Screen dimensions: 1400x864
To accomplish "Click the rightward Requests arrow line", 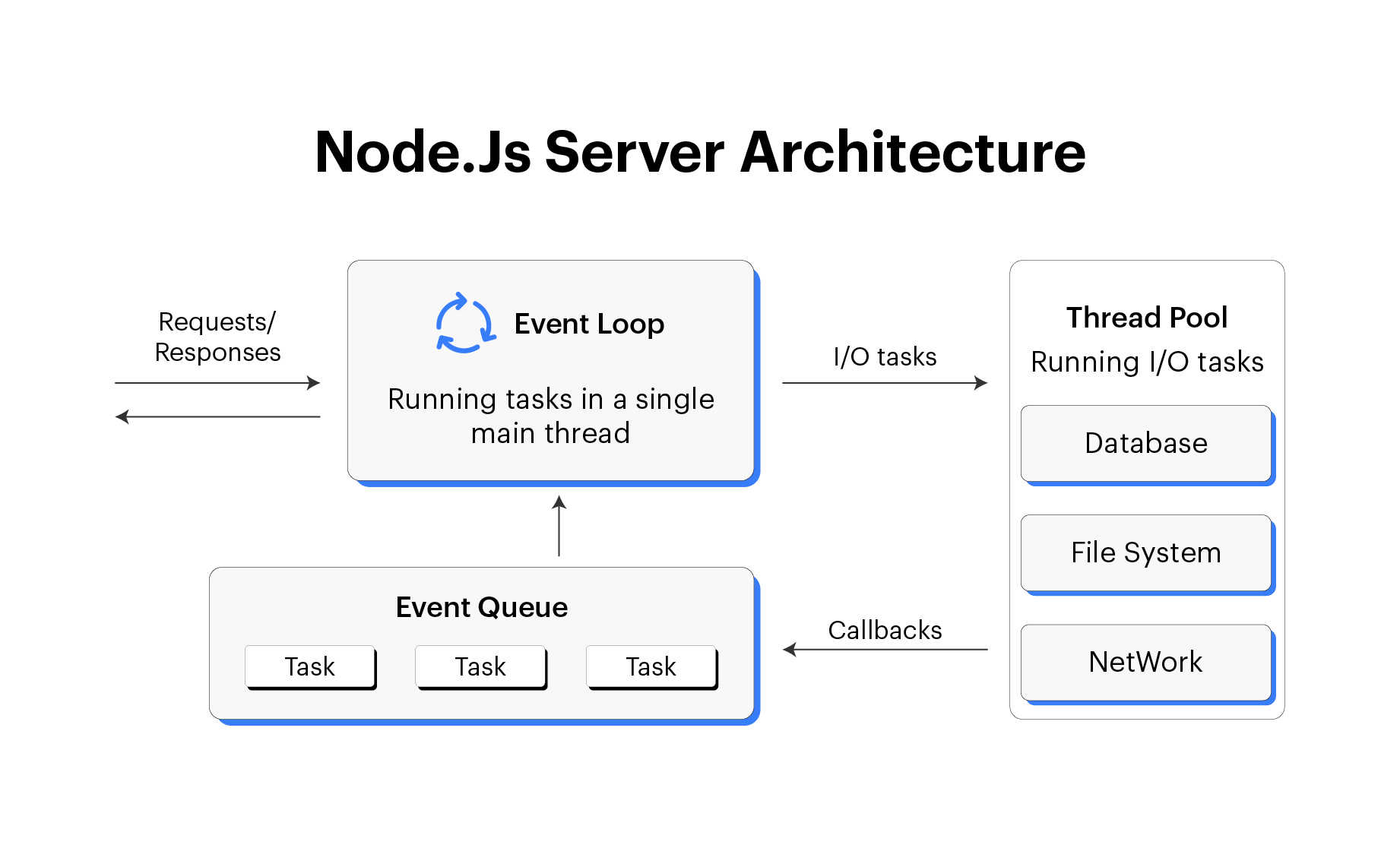I will coord(217,381).
